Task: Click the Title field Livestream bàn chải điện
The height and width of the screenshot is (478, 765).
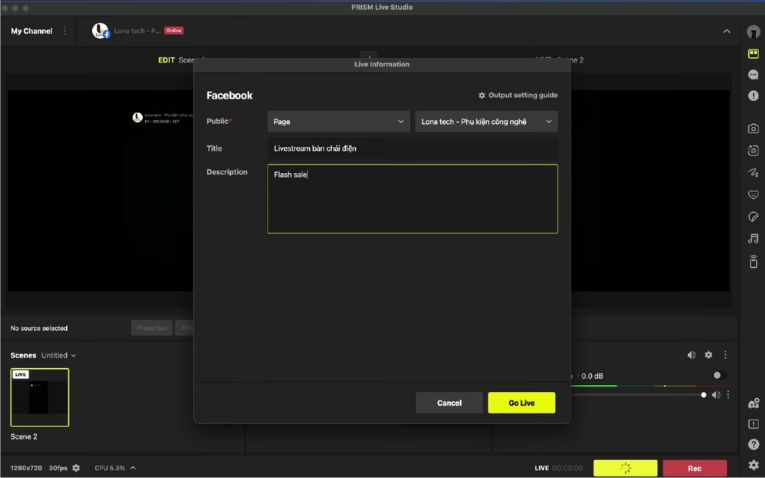Action: (413, 148)
